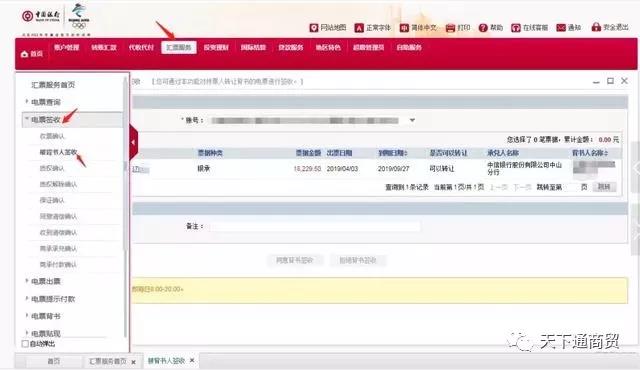Image resolution: width=640 pixels, height=370 pixels.
Task: Open 汇票服务 menu
Action: 179,47
